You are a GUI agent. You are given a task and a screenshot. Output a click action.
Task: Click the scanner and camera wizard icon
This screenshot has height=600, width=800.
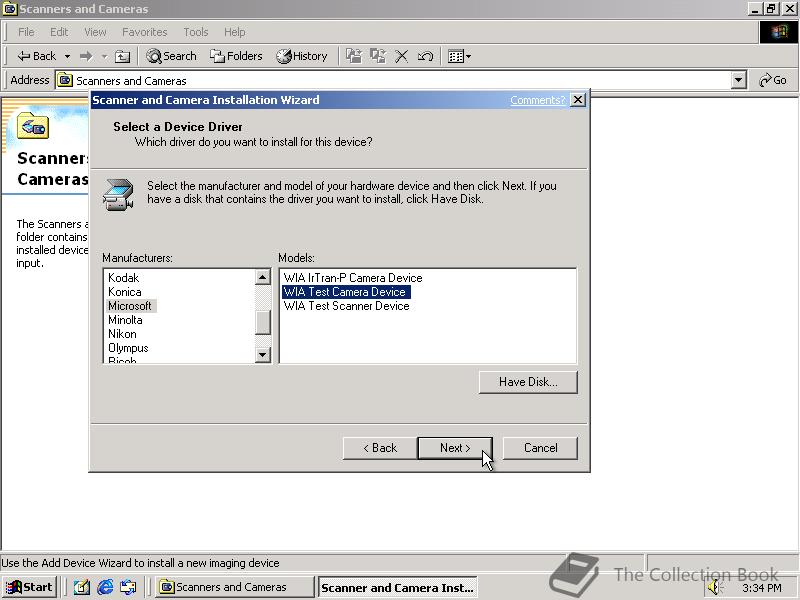click(118, 194)
